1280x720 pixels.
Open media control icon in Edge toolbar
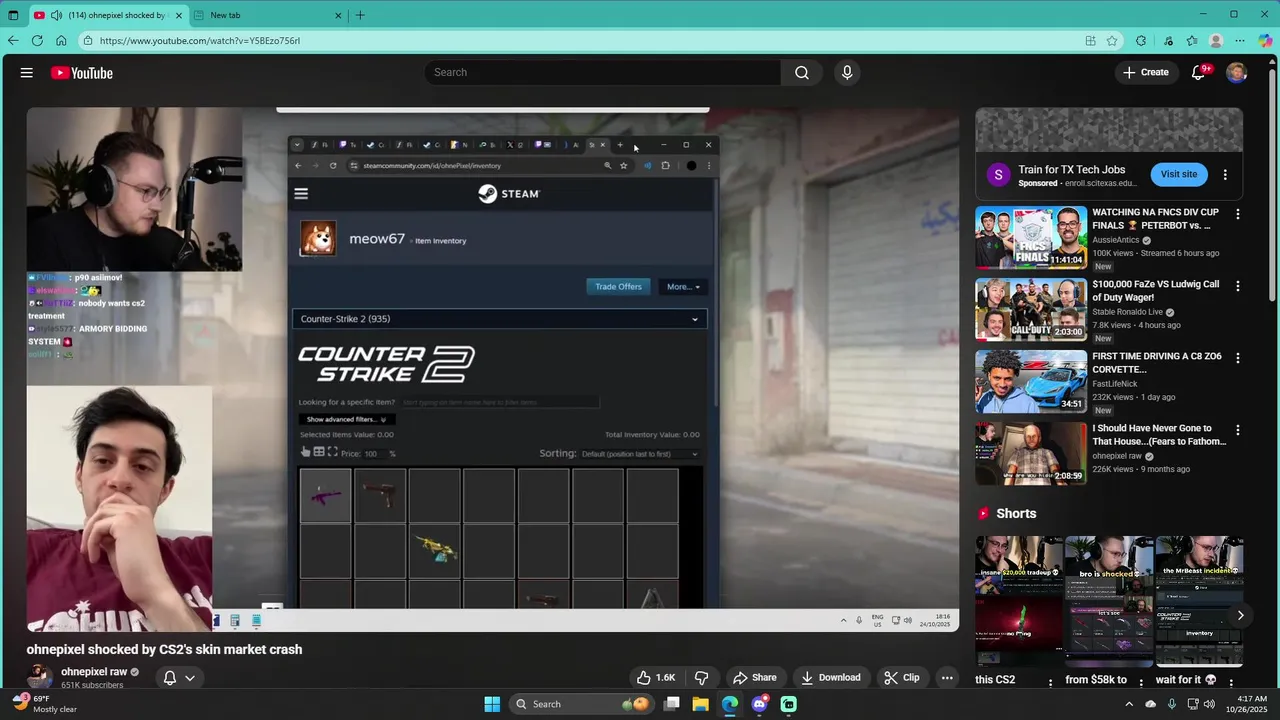click(x=1168, y=41)
